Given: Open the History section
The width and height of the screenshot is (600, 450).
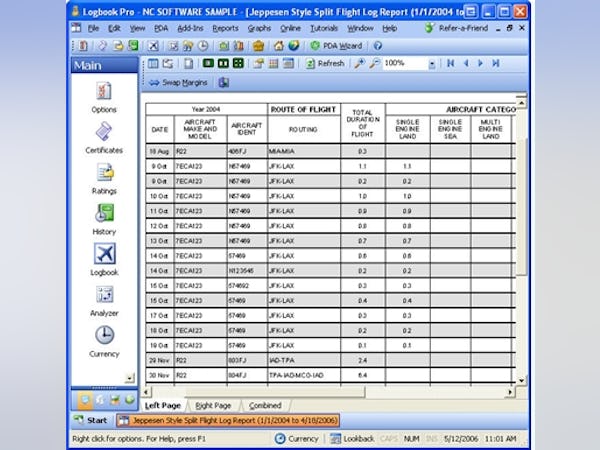Looking at the screenshot, I should (104, 220).
